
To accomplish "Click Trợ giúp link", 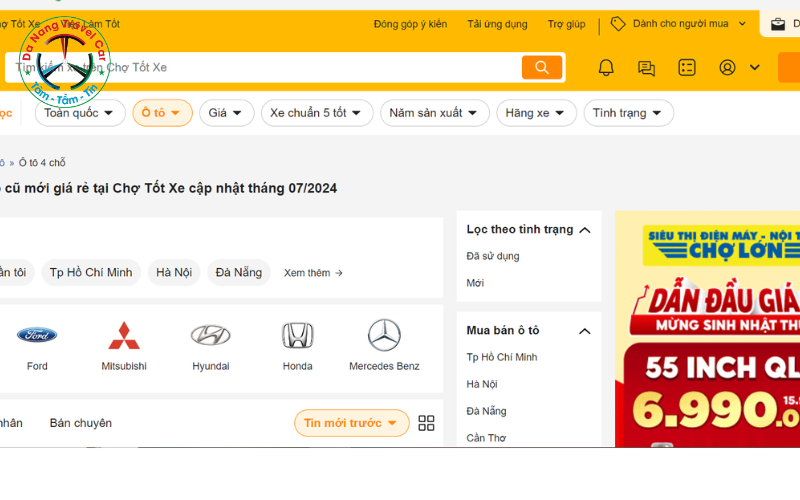I will pos(566,24).
